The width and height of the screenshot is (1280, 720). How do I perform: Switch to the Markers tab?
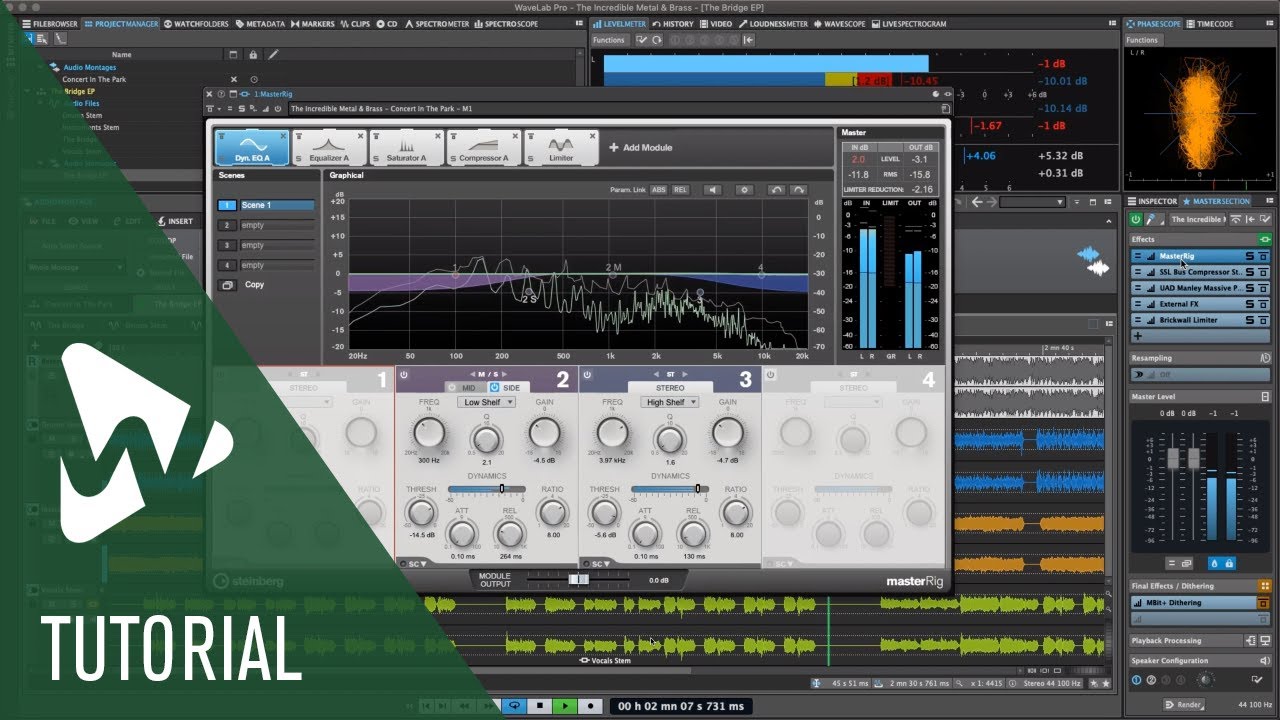tap(313, 23)
